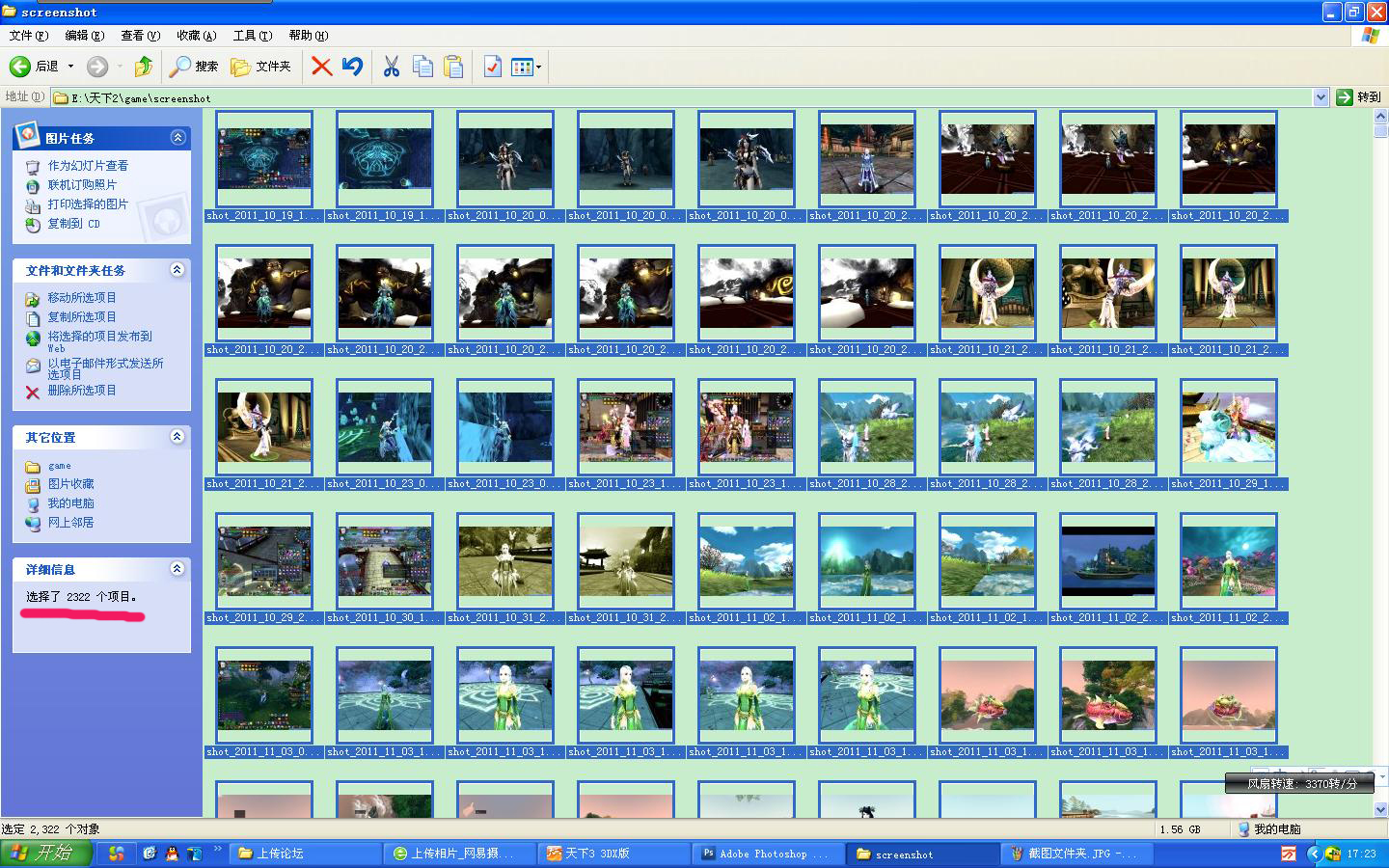Select thumbnail shot_2011_10_29_2...
The height and width of the screenshot is (868, 1389).
[x=264, y=561]
